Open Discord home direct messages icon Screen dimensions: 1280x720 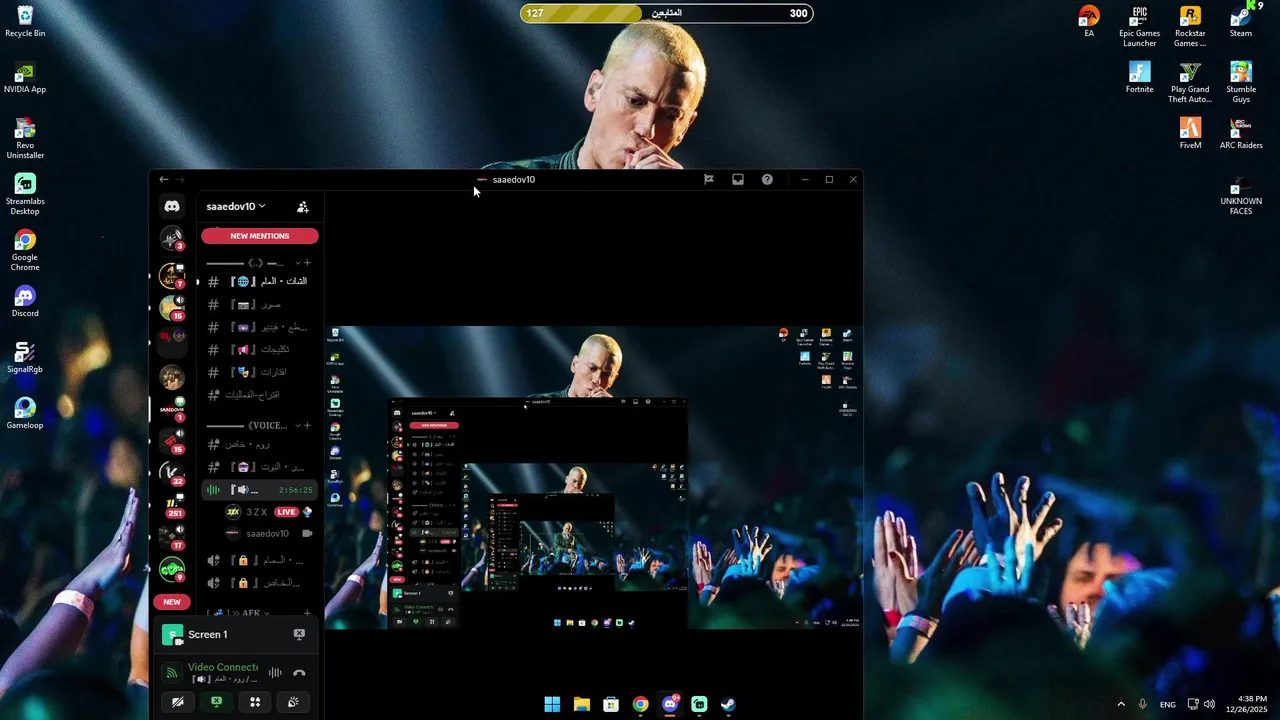point(172,206)
